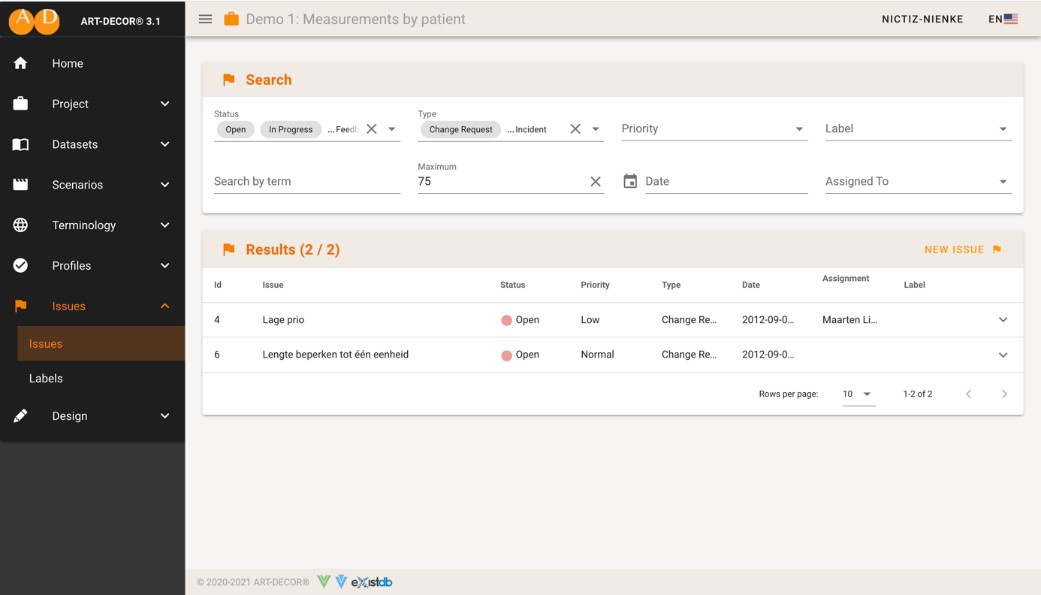The image size is (1041, 595).
Task: Open the Assigned To dropdown
Action: click(x=1003, y=182)
